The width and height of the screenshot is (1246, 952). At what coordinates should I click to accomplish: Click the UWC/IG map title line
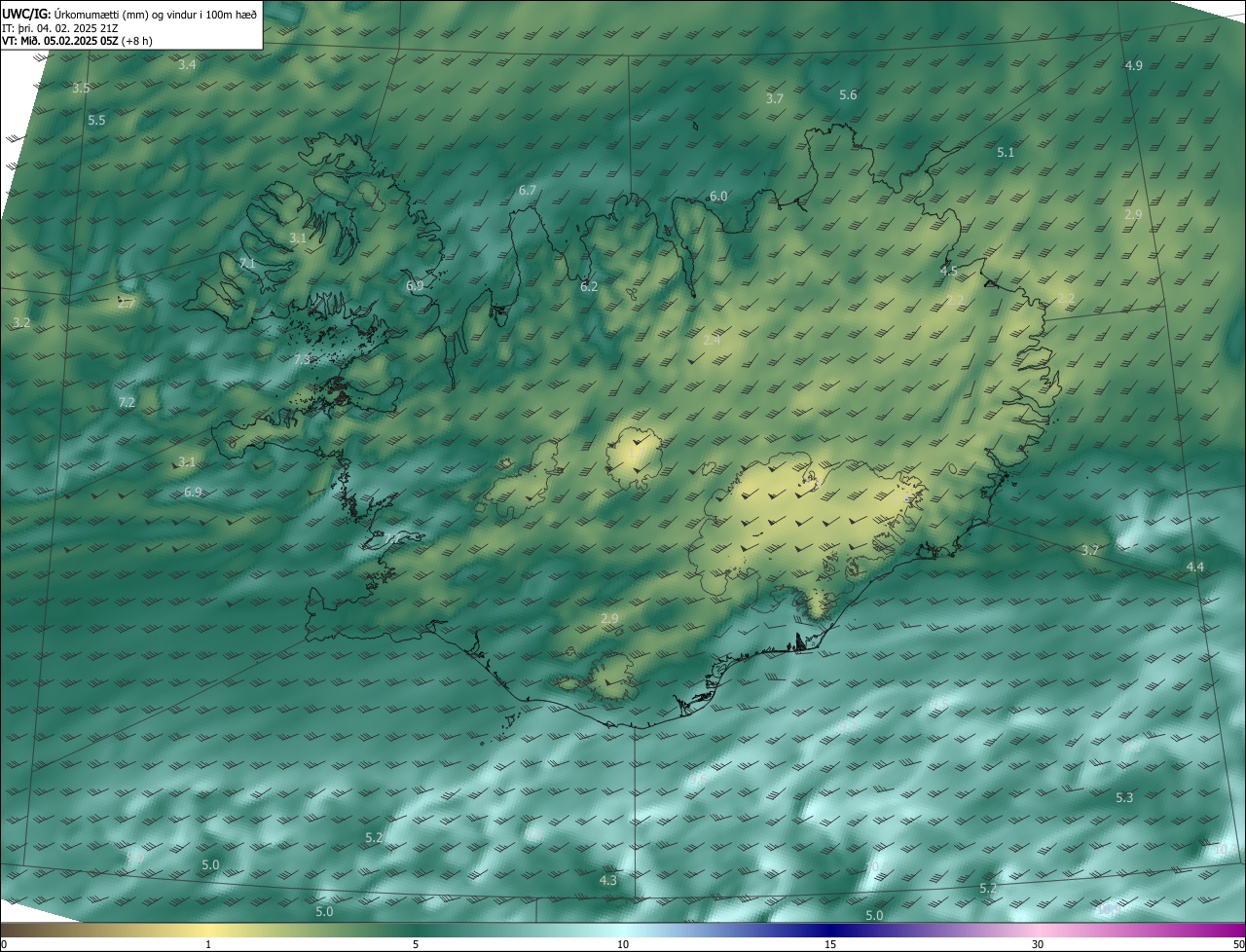(129, 14)
